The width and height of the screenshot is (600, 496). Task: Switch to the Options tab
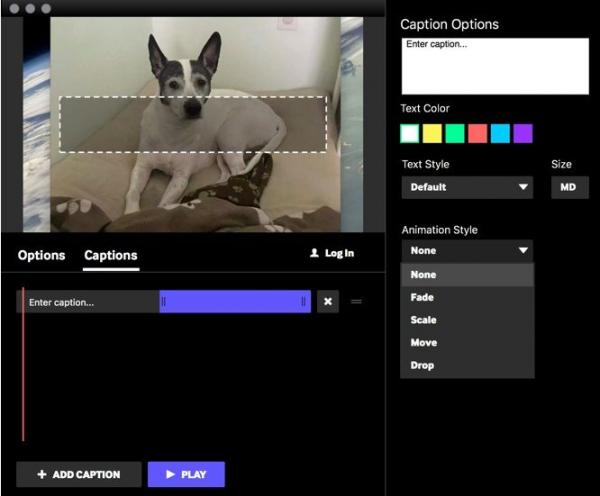coord(41,255)
